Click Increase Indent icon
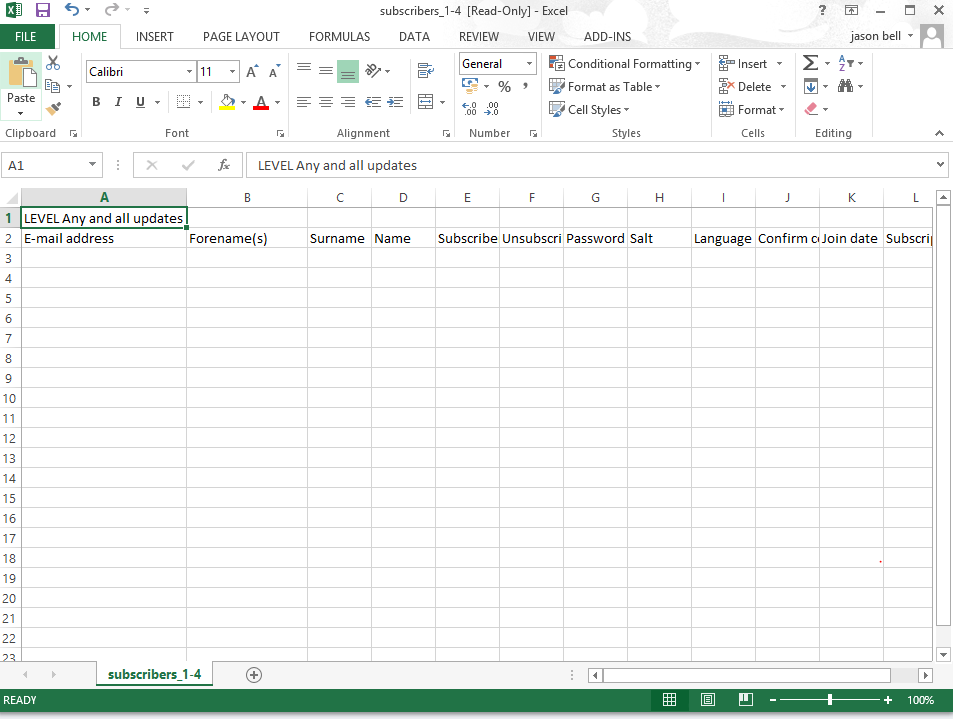The height and width of the screenshot is (719, 953). [x=395, y=101]
